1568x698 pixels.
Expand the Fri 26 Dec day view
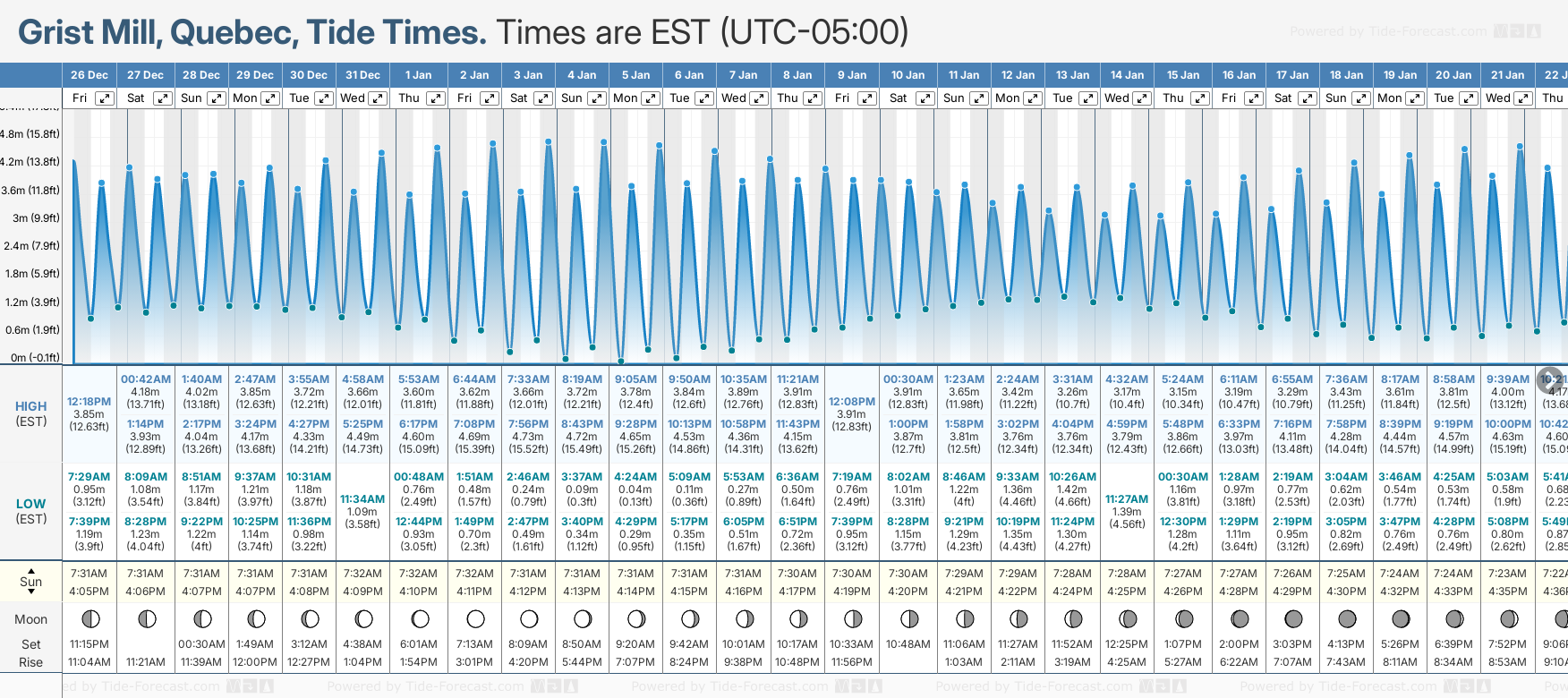pyautogui.click(x=106, y=98)
